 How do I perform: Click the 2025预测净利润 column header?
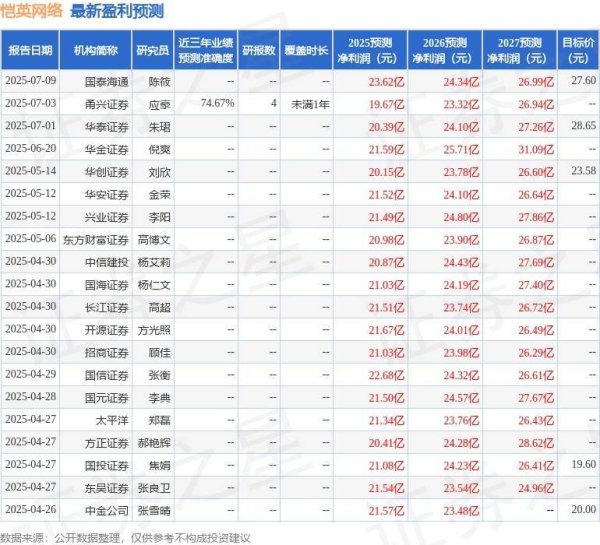(370, 50)
